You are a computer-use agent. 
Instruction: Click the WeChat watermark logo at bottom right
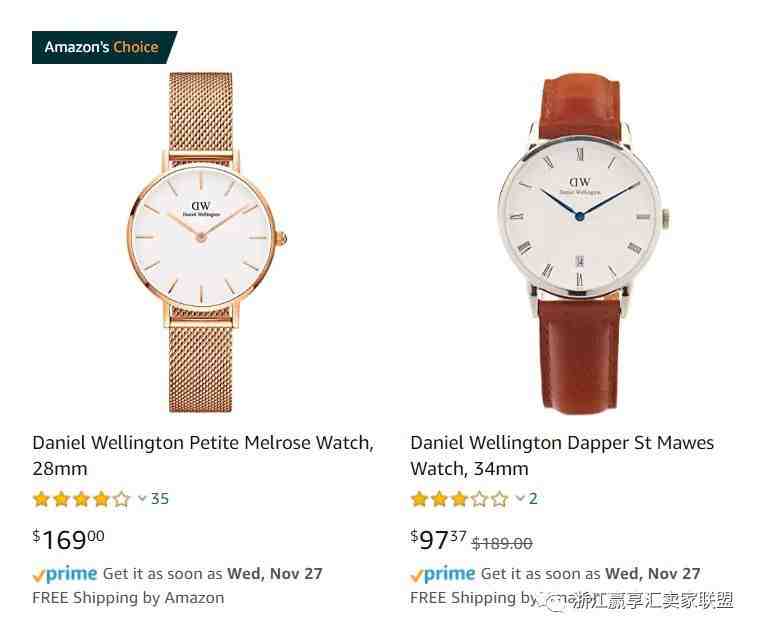[556, 601]
